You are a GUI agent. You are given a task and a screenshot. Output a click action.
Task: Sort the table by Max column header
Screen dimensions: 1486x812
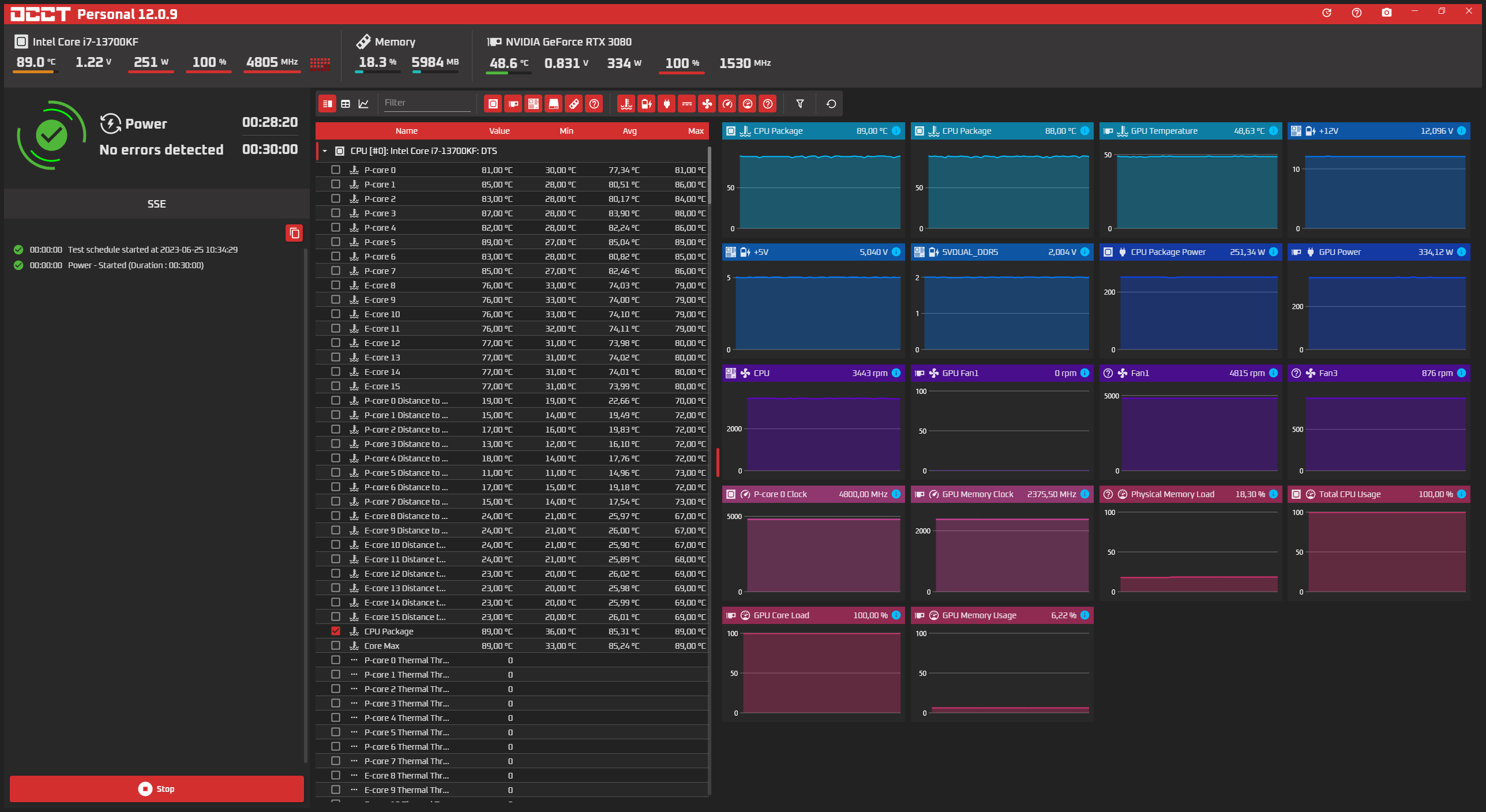coord(695,131)
